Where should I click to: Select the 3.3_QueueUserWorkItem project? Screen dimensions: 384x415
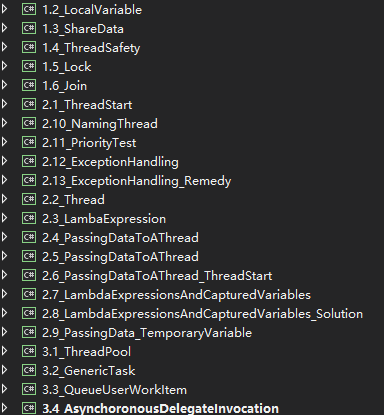[114, 390]
